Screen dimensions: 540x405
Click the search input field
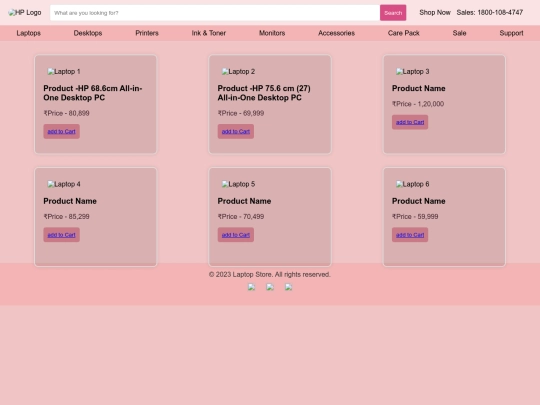(215, 13)
